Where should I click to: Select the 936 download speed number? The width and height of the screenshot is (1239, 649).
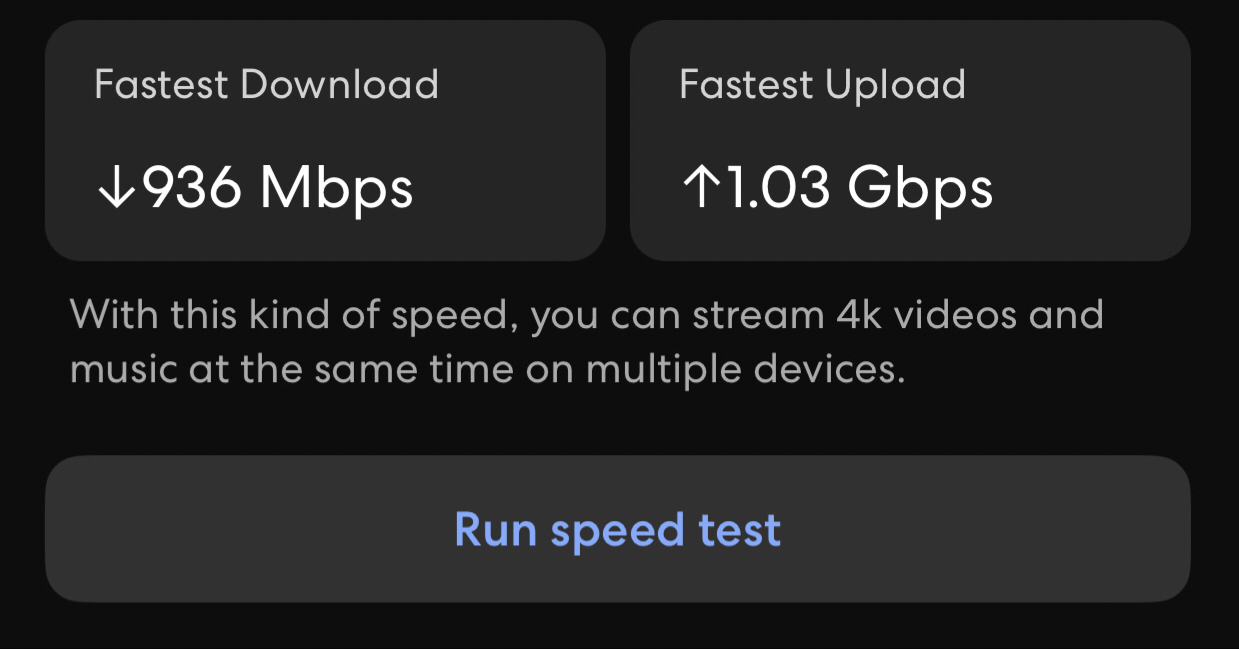(192, 187)
